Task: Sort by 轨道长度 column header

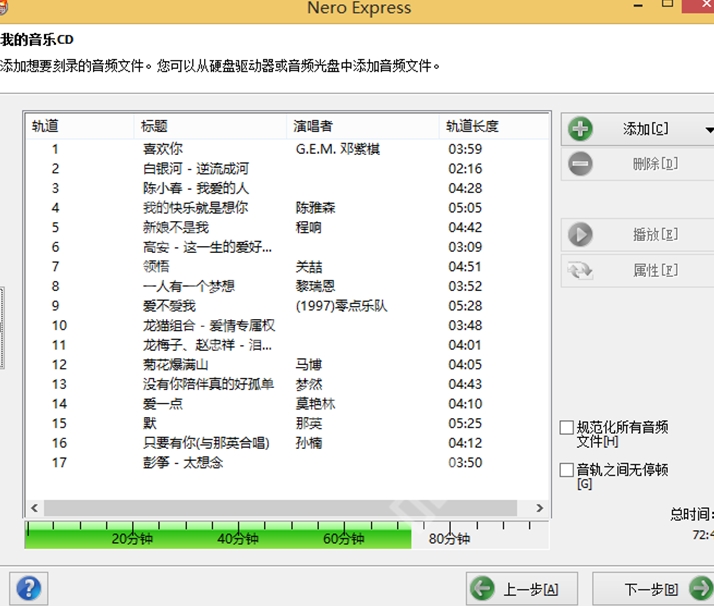Action: click(x=494, y=126)
